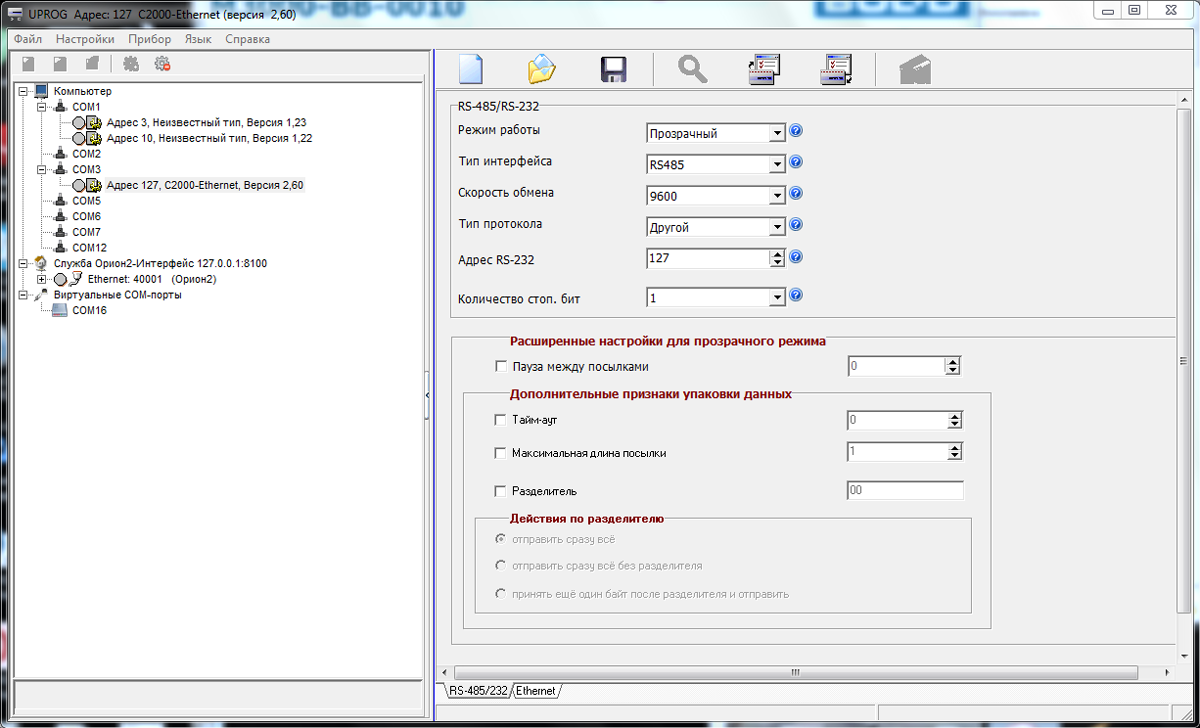This screenshot has width=1200, height=728.
Task: Open a configuration file with the folder icon
Action: pyautogui.click(x=541, y=70)
